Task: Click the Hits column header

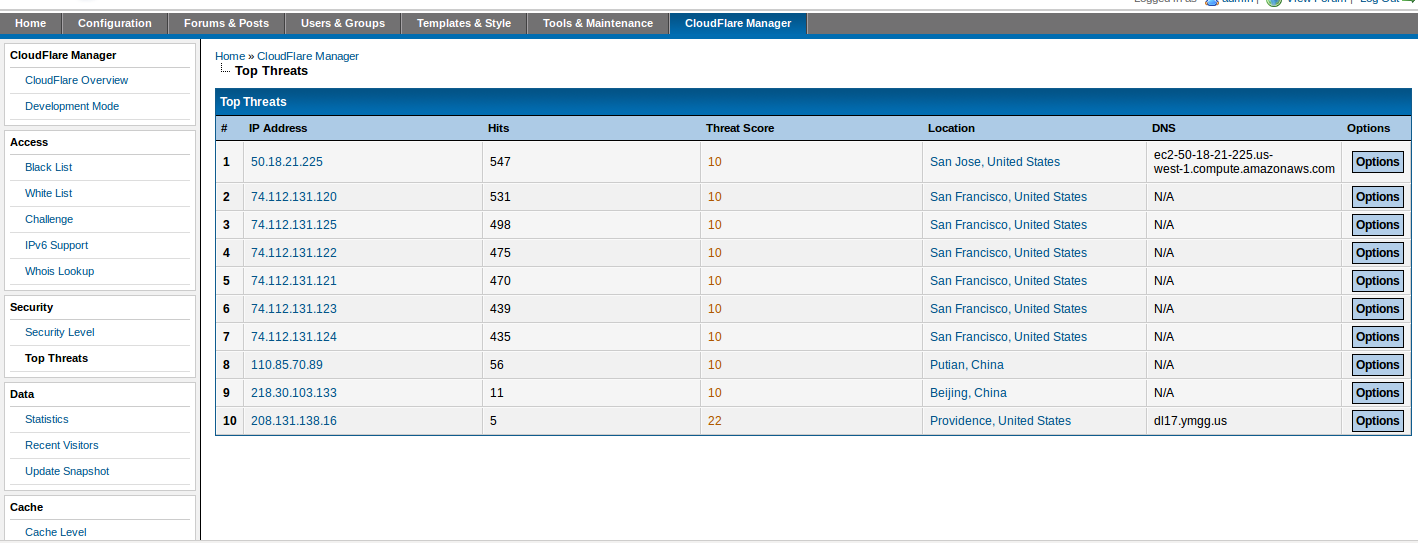Action: (498, 128)
